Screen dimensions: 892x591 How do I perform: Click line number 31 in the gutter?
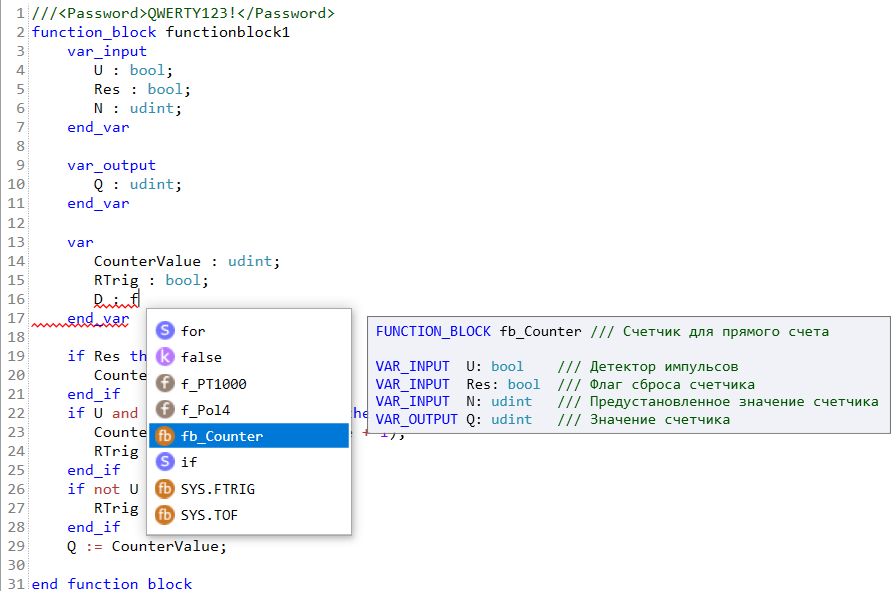pyautogui.click(x=15, y=583)
